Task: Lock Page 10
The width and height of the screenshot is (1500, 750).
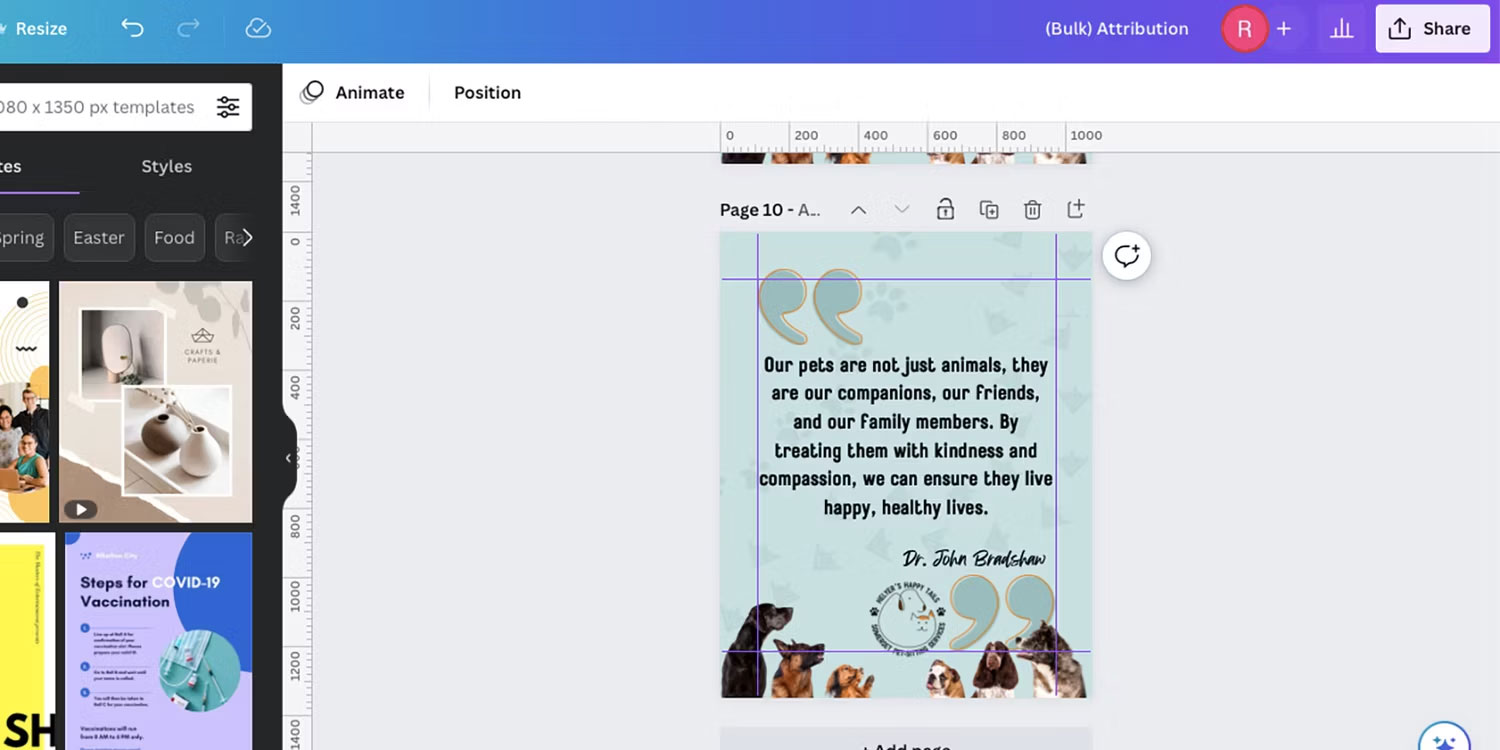Action: coord(945,209)
